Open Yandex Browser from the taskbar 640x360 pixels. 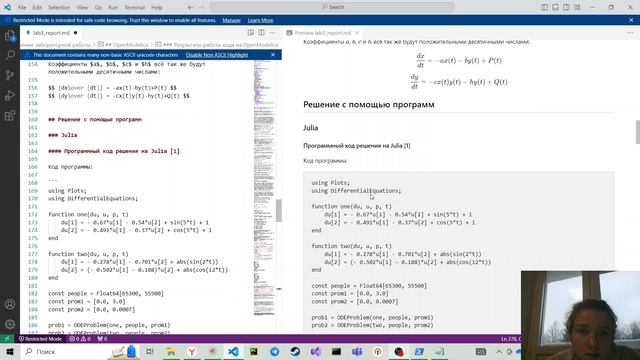pos(191,351)
